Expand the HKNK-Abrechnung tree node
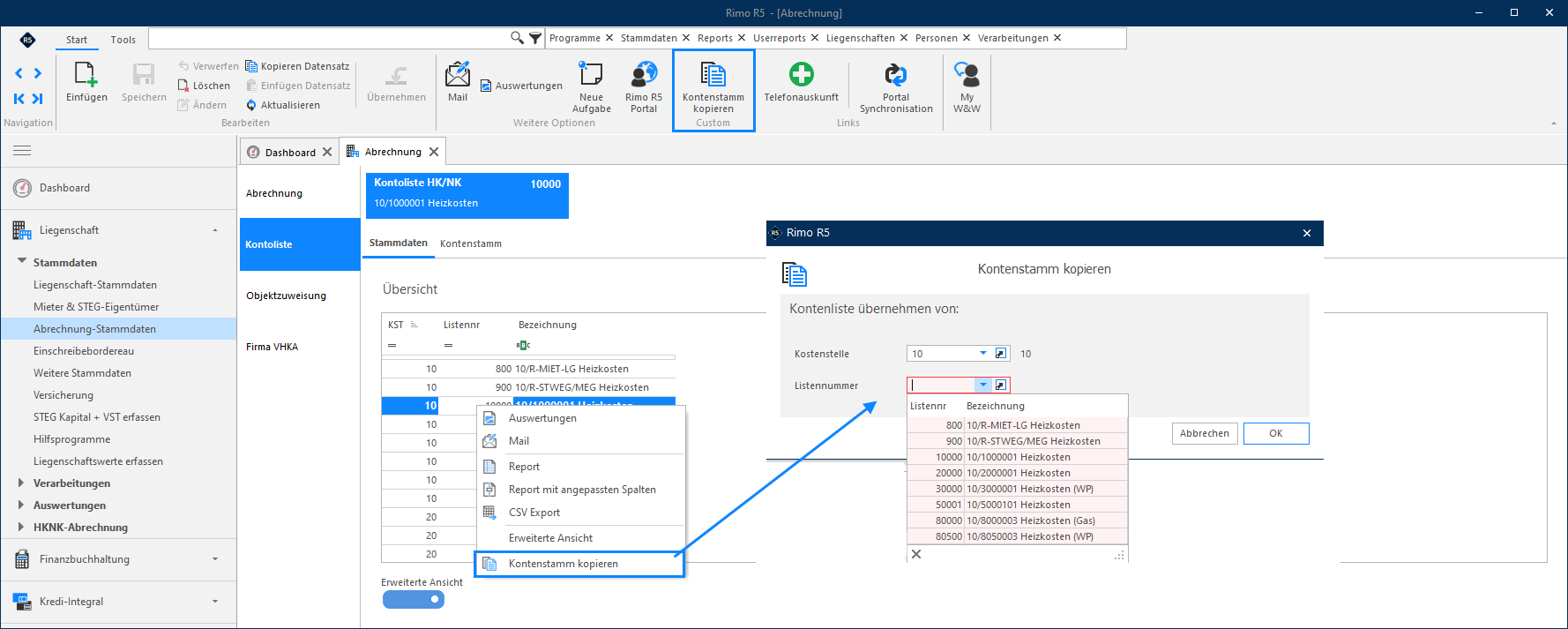This screenshot has height=629, width=1568. [21, 527]
